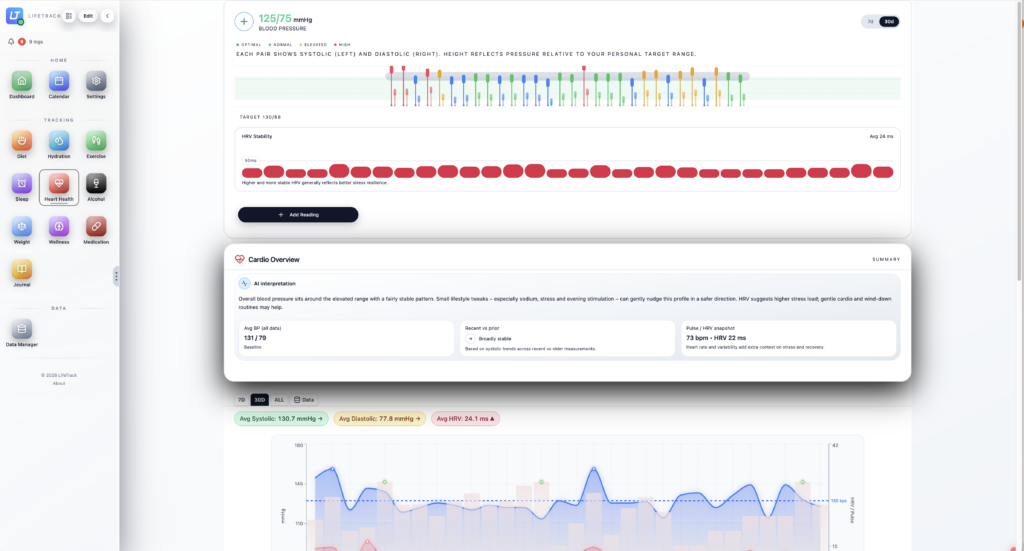Viewport: 1024px width, 551px height.
Task: Click the Add Reading button
Action: tap(298, 215)
